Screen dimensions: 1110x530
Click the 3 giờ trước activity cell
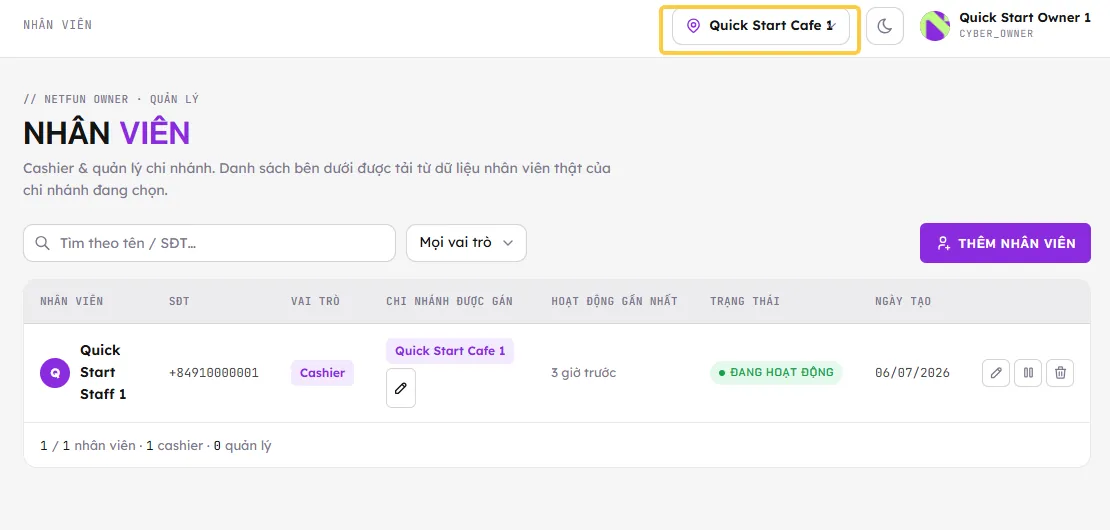[583, 373]
